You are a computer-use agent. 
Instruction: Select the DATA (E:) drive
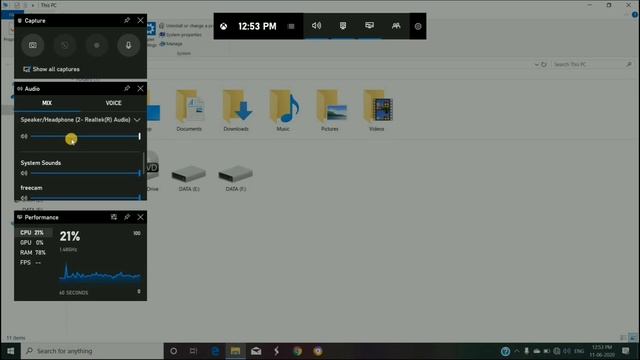189,178
